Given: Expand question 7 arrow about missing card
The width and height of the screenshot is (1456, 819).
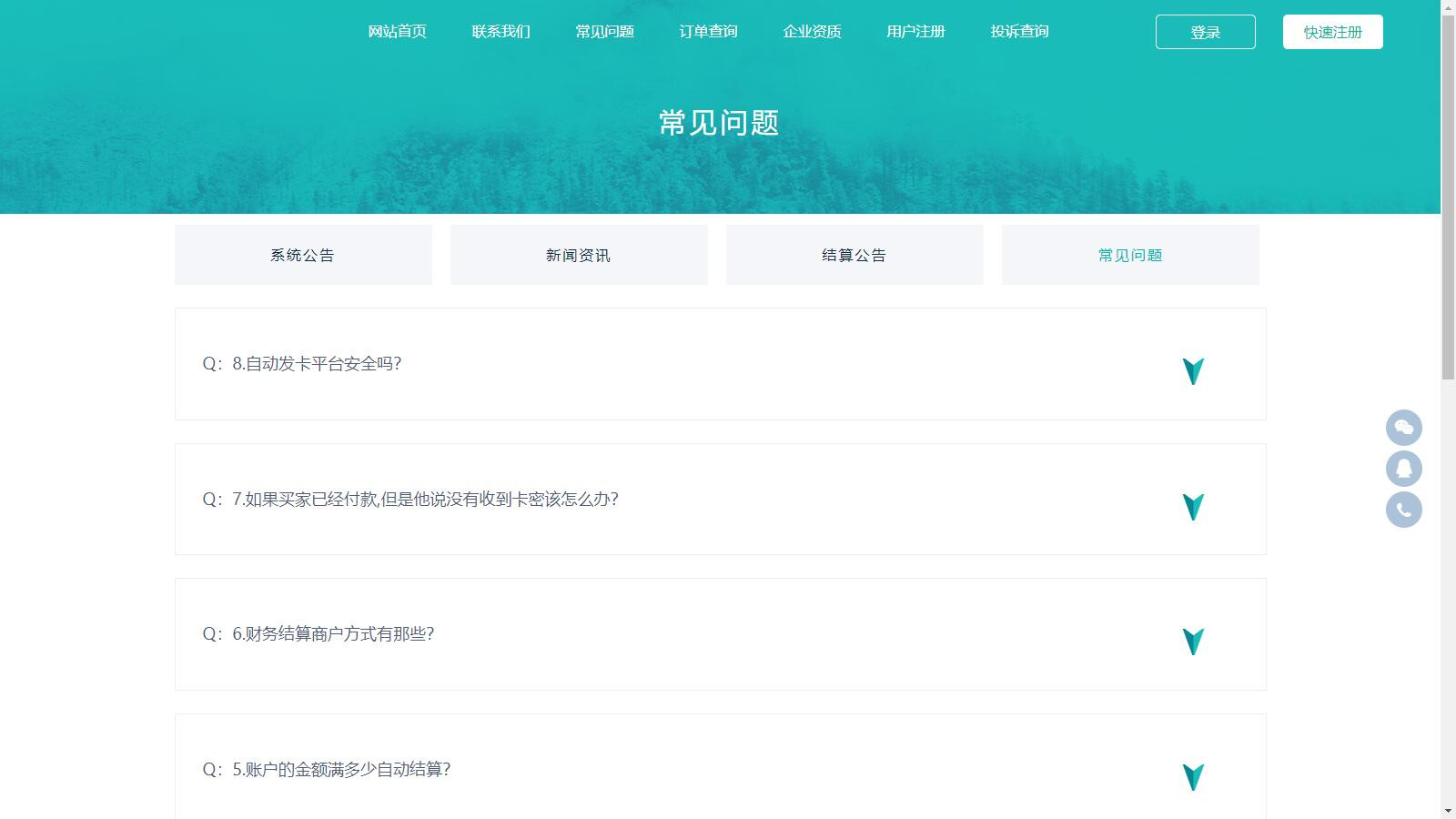Looking at the screenshot, I should coord(1192,506).
